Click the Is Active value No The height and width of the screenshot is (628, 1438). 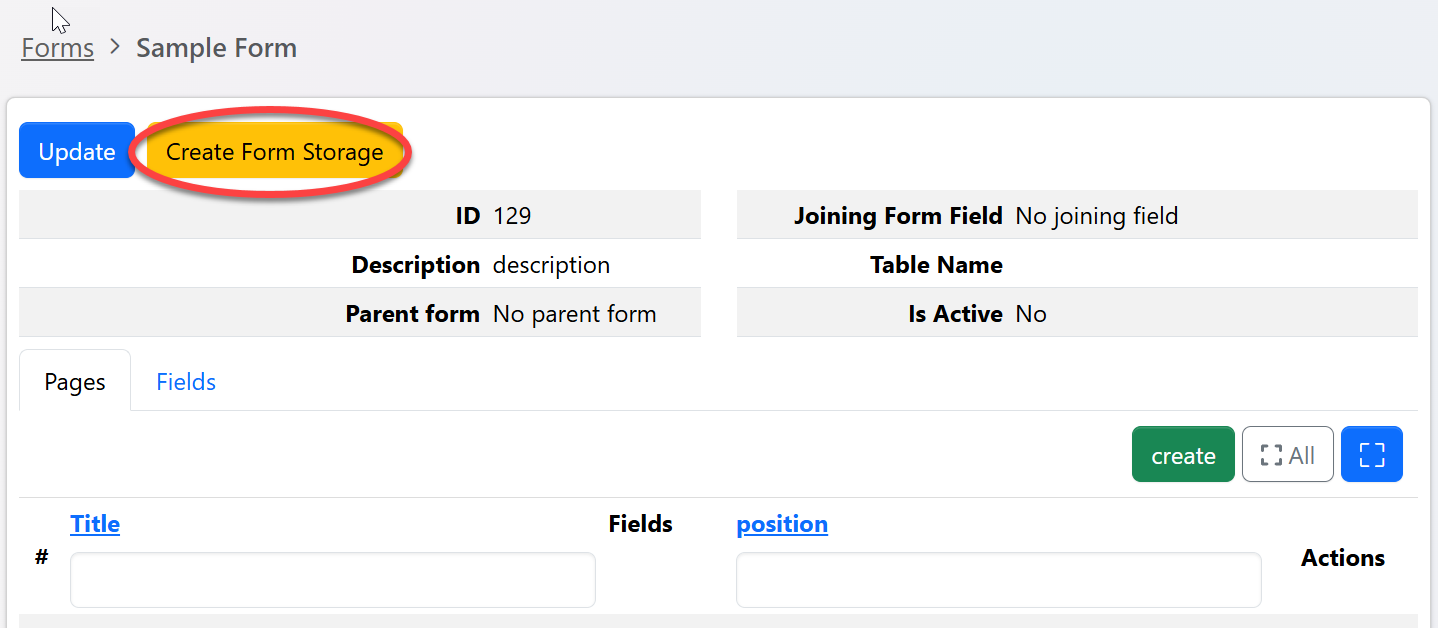tap(1031, 314)
